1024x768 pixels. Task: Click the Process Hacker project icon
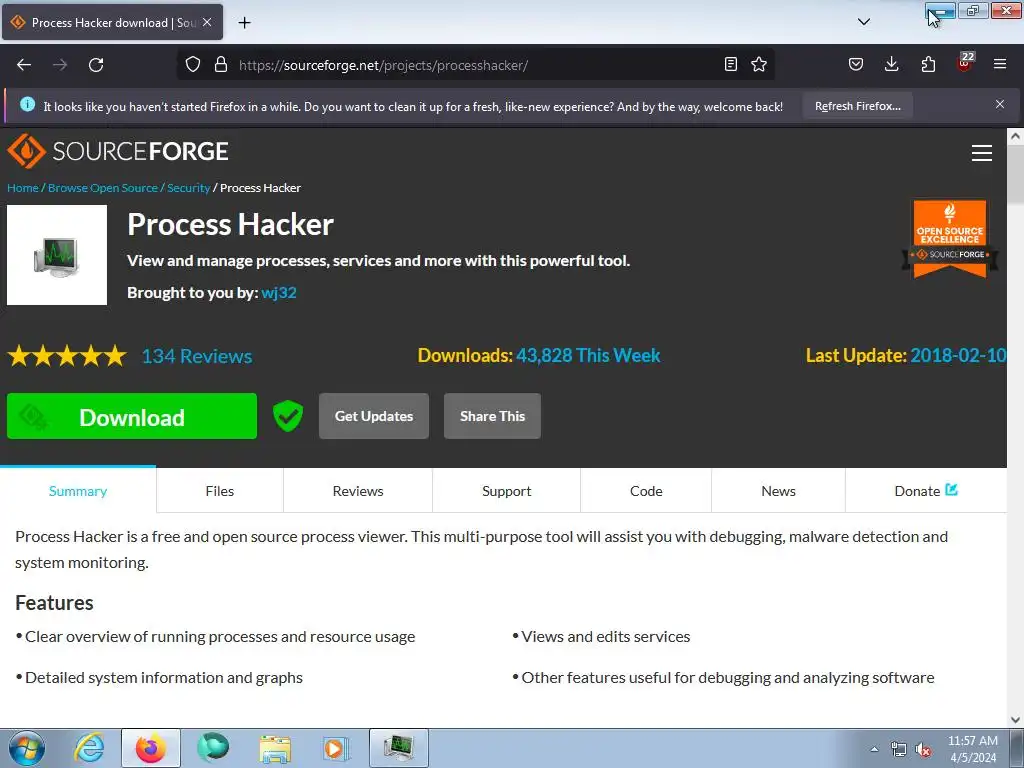tap(57, 255)
